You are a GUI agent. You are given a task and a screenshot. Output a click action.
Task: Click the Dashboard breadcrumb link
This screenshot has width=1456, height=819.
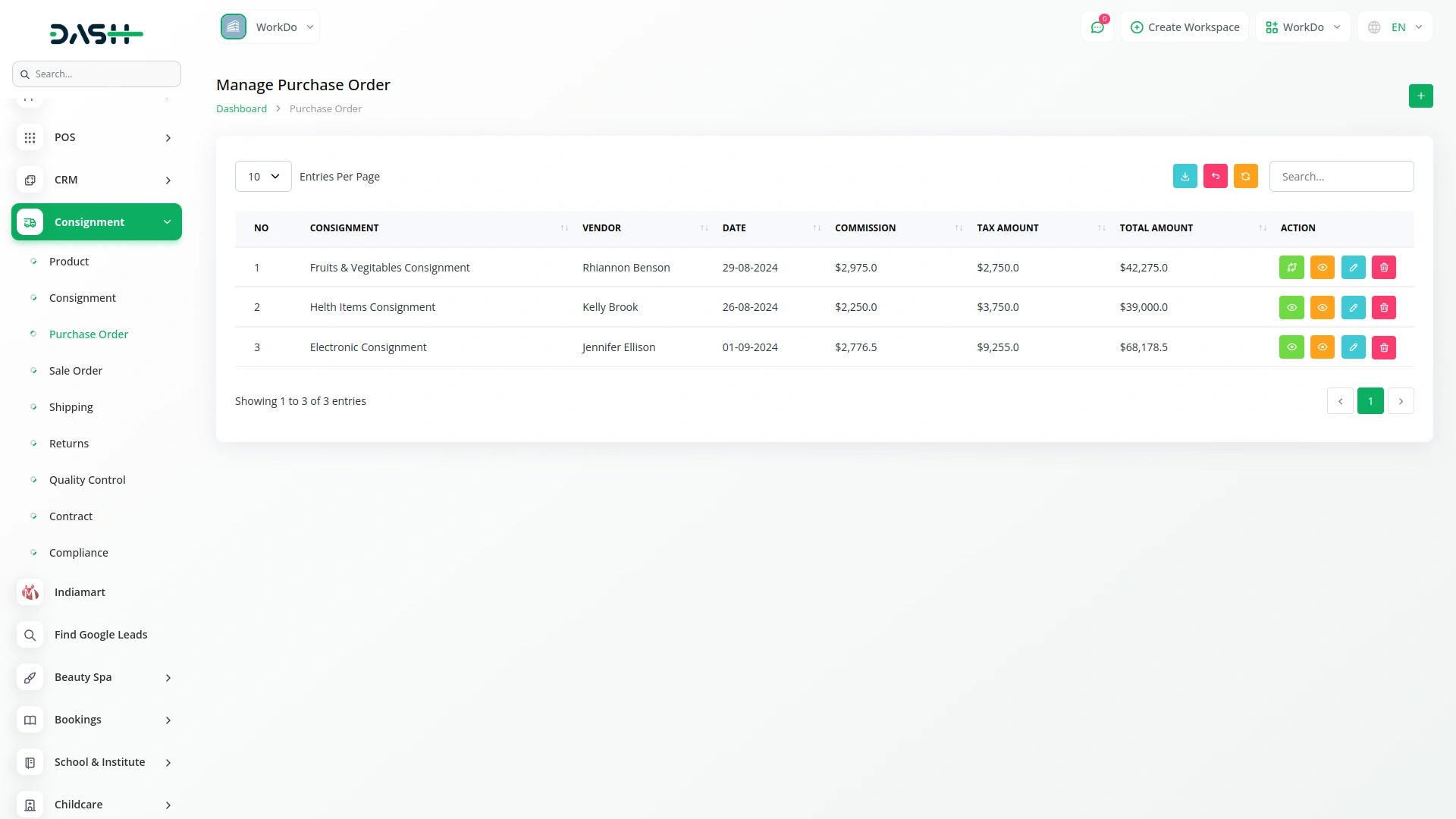coord(241,109)
